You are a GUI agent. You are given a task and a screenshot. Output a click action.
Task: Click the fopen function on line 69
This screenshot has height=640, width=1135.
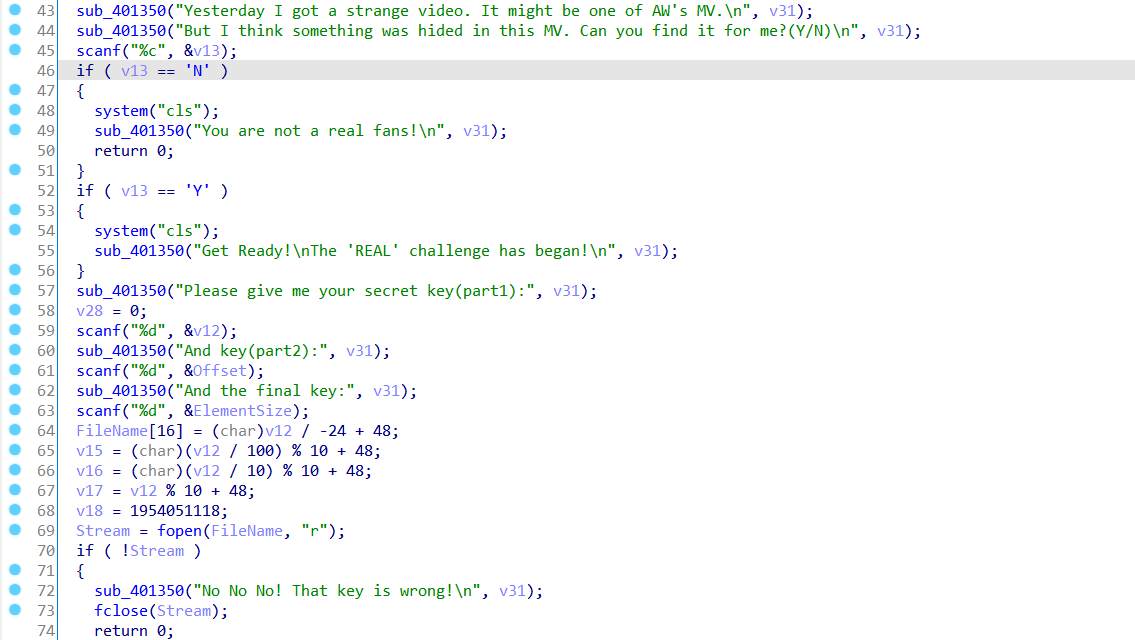click(x=180, y=531)
